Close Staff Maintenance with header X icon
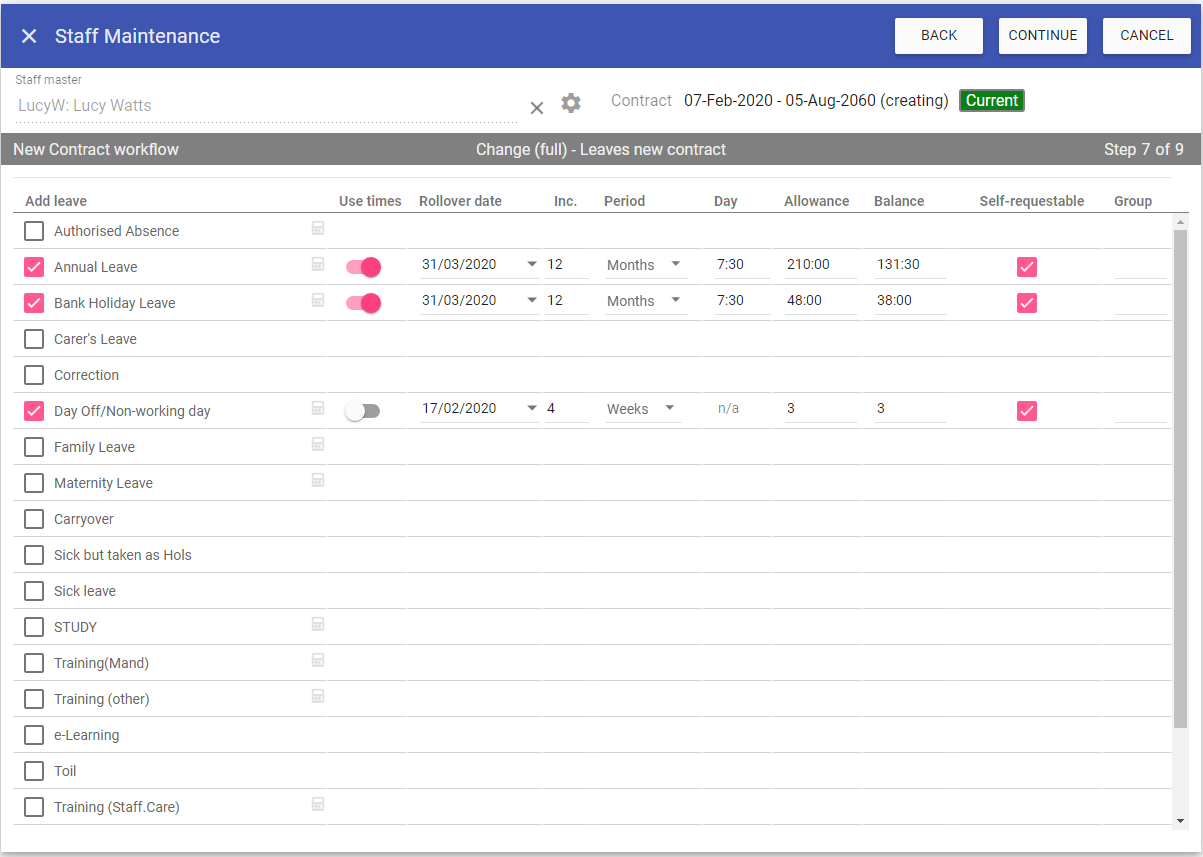Screen dimensions: 1203x857 (x=29, y=36)
